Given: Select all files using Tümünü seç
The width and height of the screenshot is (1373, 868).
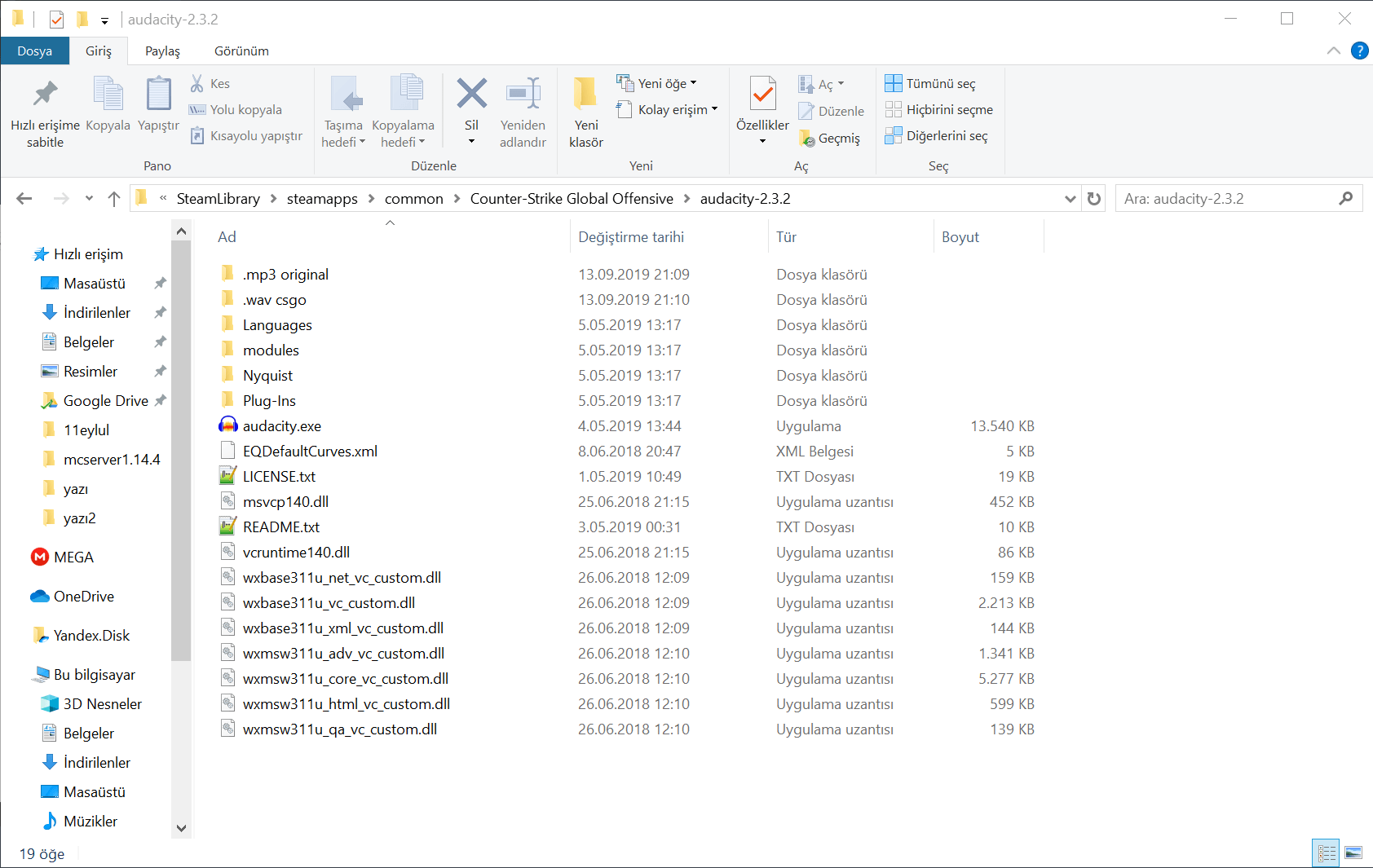Looking at the screenshot, I should 931,82.
